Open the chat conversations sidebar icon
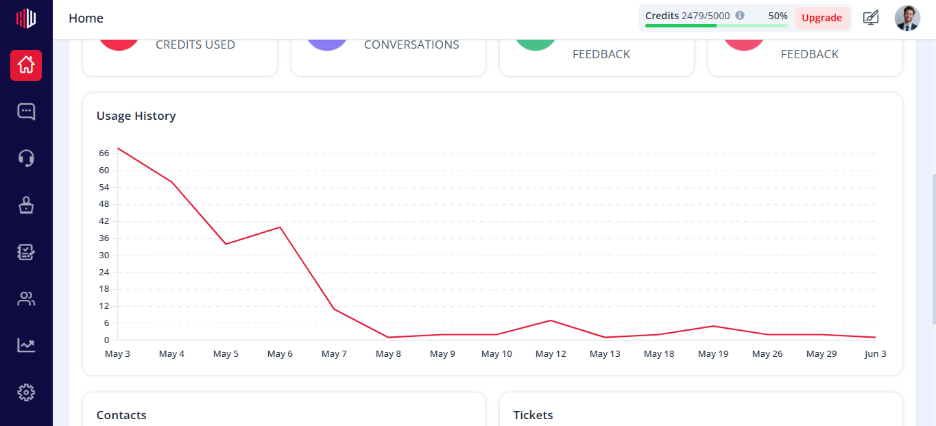Screen dimensions: 936x426 coord(26,112)
